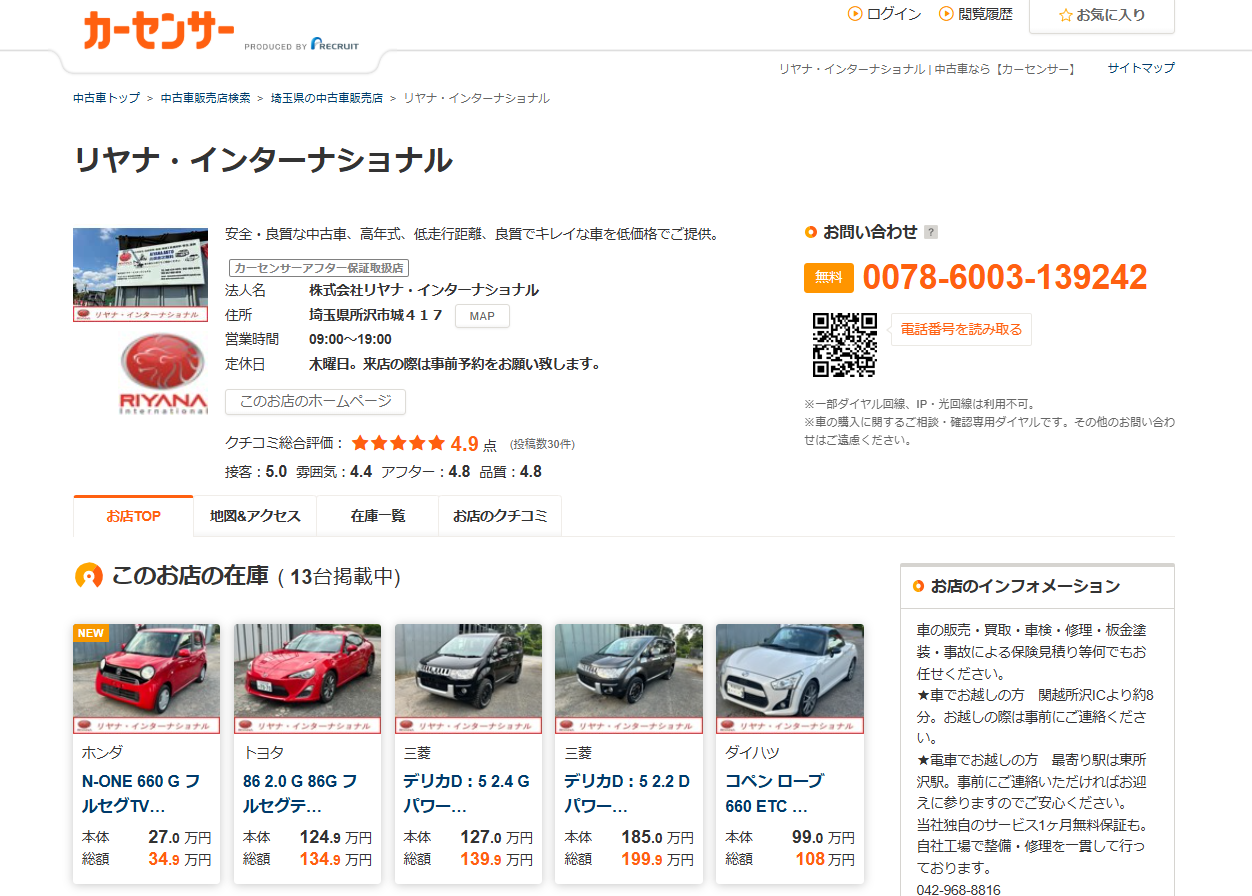Click the 投稿数30件 review count
This screenshot has height=896, width=1252.
pos(543,444)
